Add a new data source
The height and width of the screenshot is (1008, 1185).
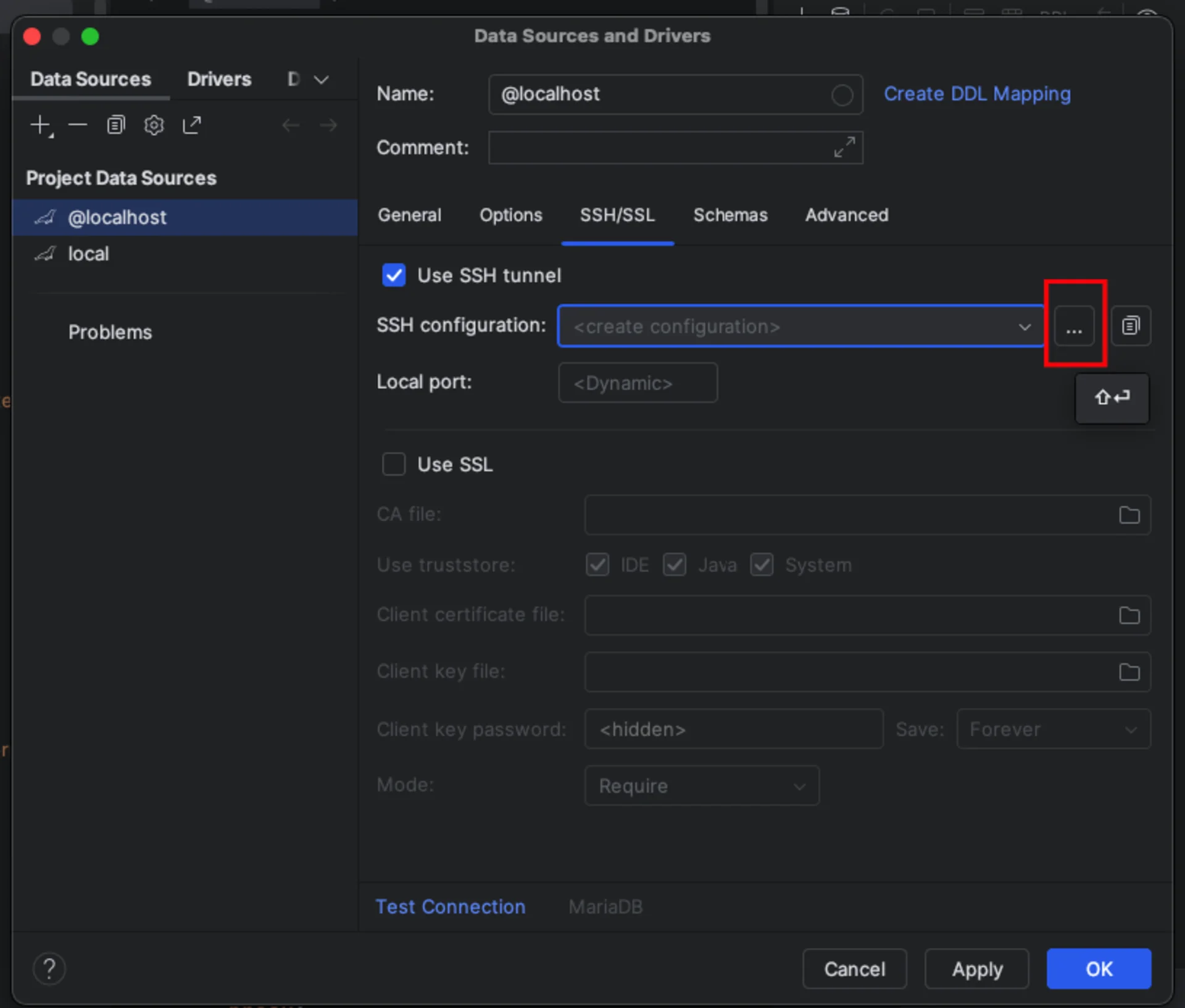click(39, 125)
